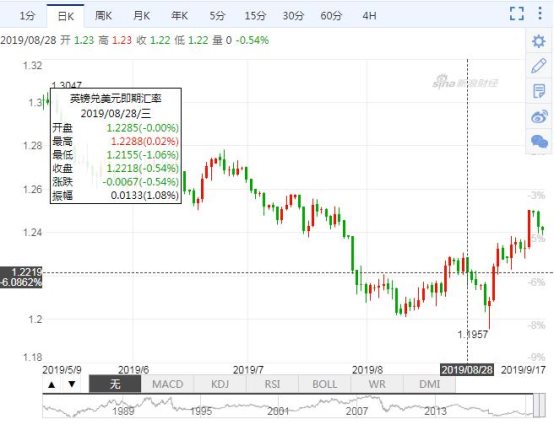Switch to 60分 chart tab

click(x=331, y=16)
